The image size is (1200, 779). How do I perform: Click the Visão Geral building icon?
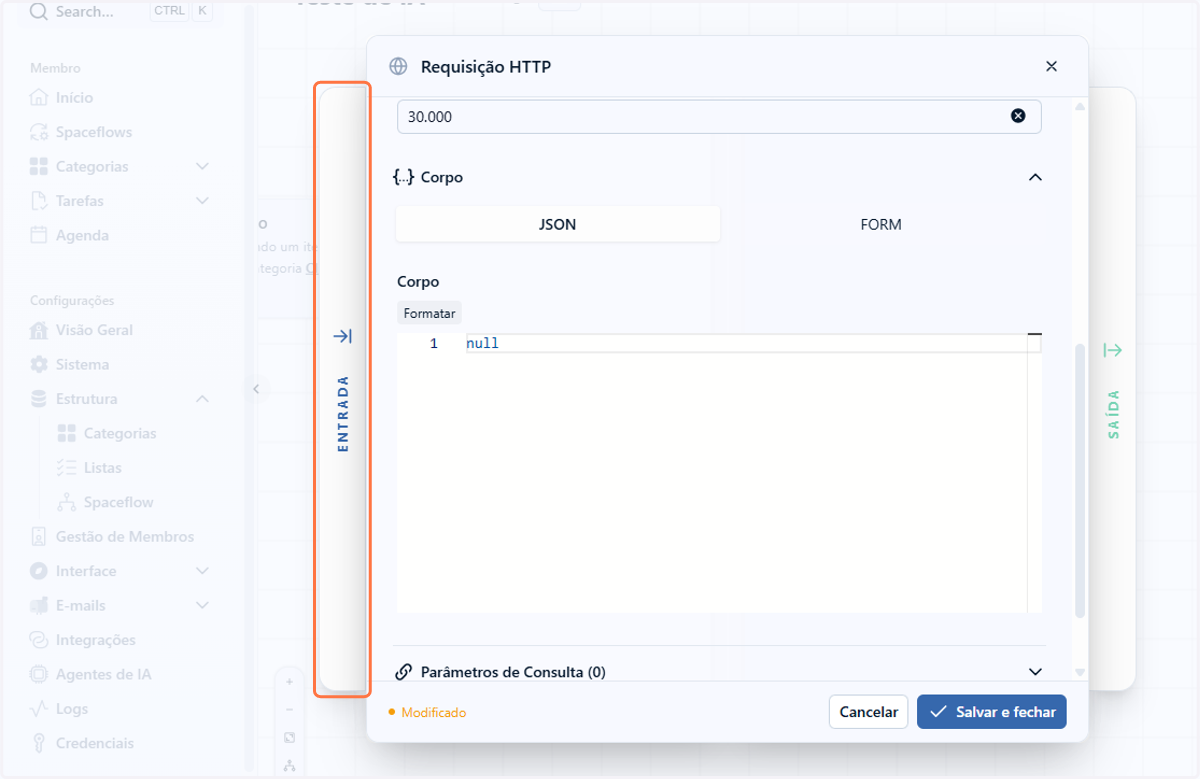pos(39,330)
